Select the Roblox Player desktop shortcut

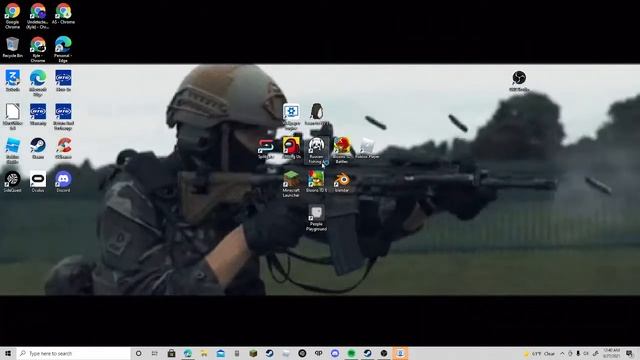tap(367, 149)
